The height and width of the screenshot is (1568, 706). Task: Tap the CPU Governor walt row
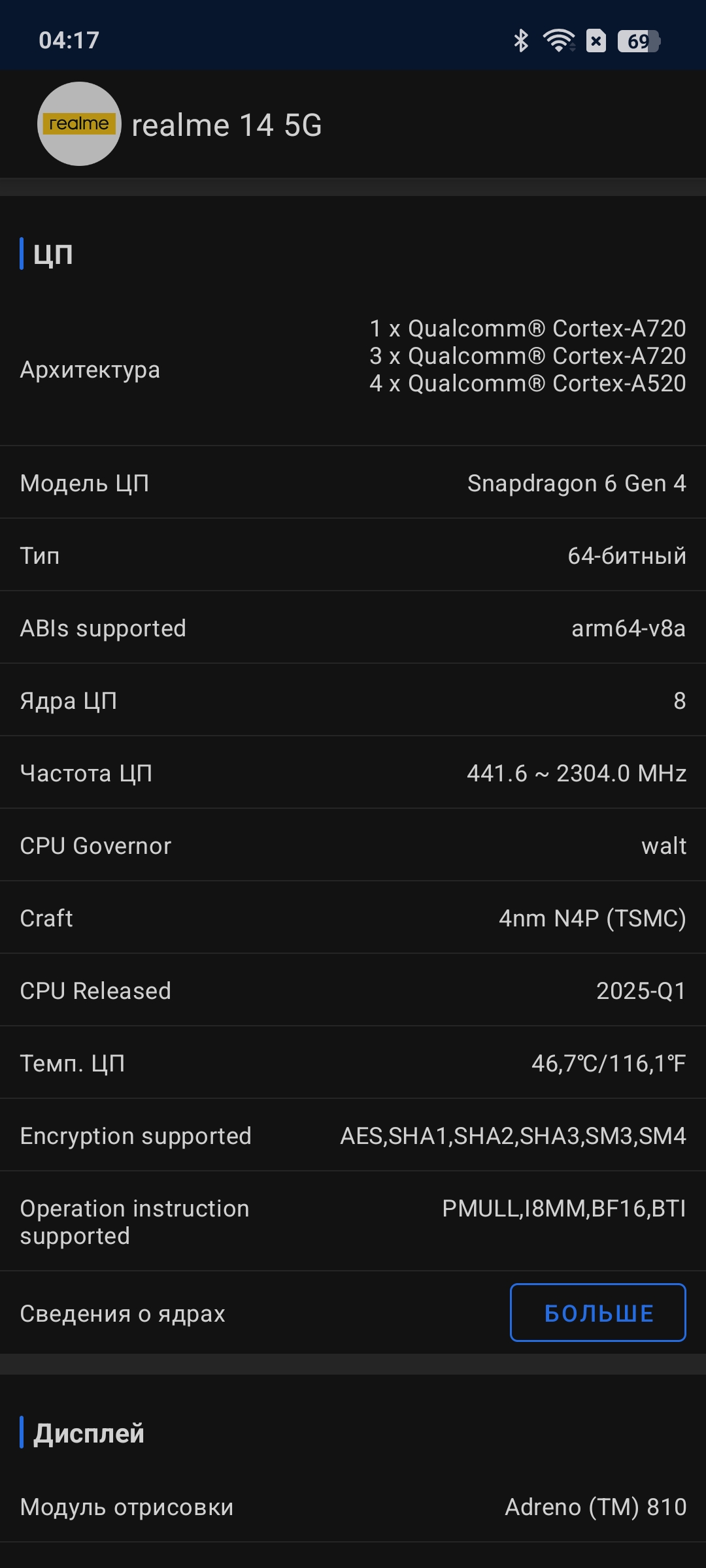point(353,845)
